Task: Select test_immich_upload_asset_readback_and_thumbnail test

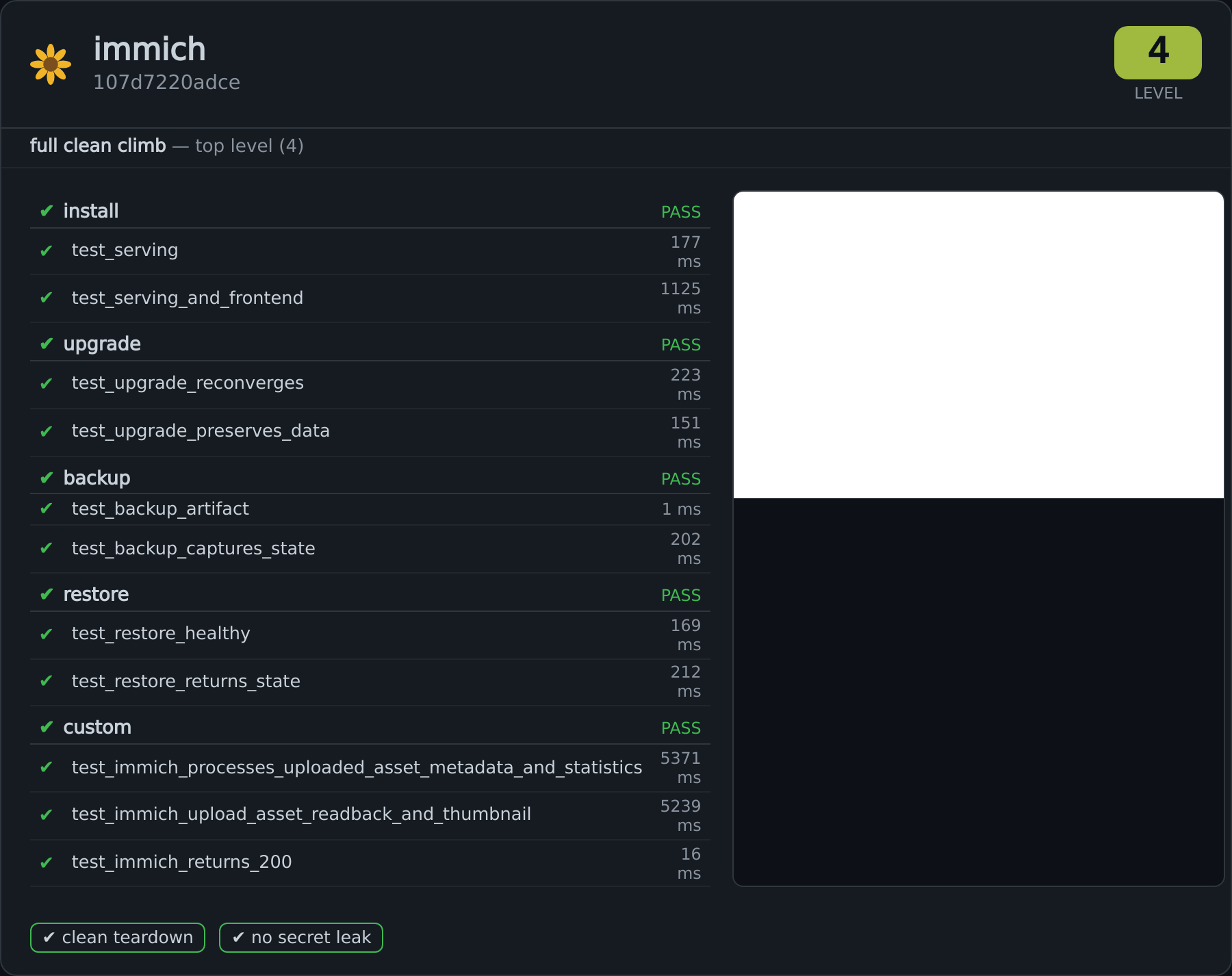Action: 370,816
